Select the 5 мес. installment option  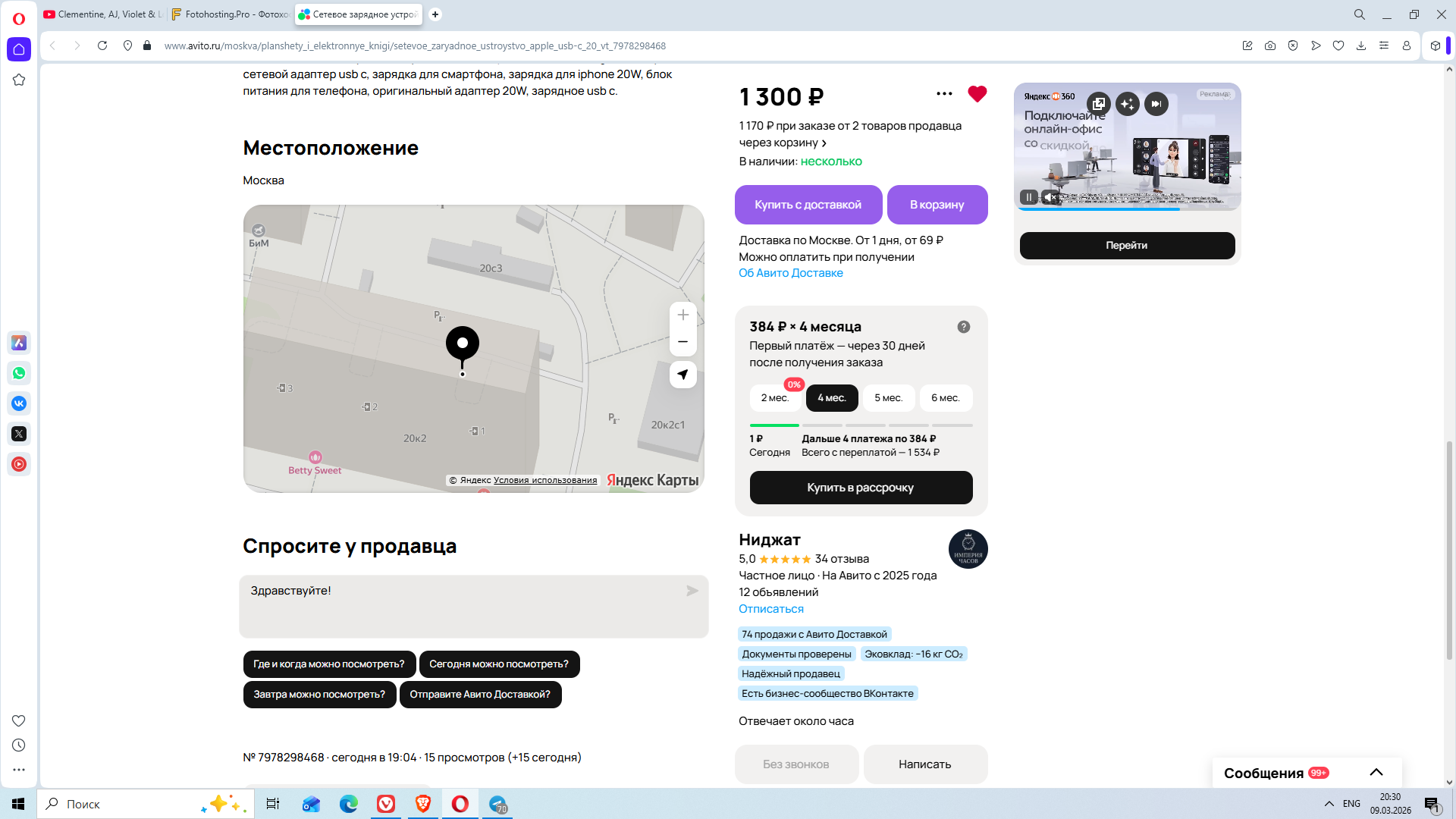pyautogui.click(x=888, y=398)
